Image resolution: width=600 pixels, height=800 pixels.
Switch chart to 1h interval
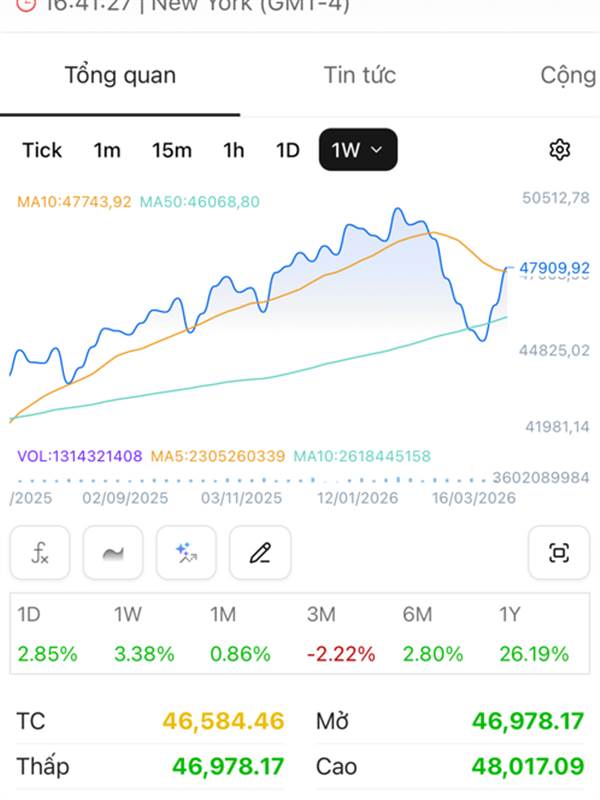(x=234, y=150)
